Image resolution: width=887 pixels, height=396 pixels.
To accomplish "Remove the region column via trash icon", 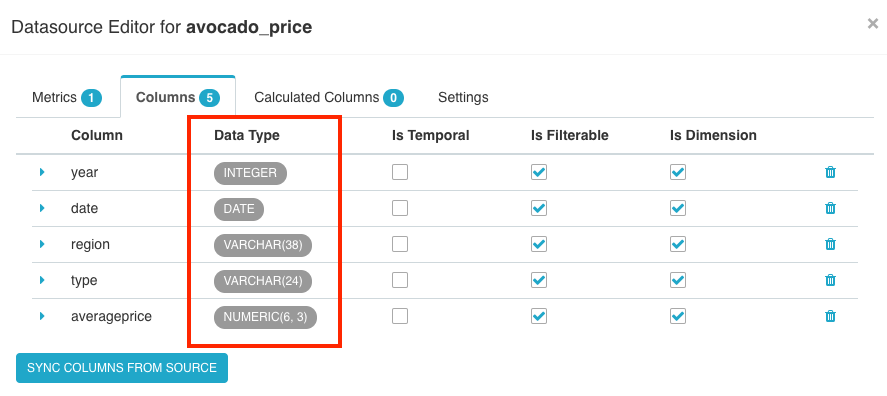I will 830,244.
